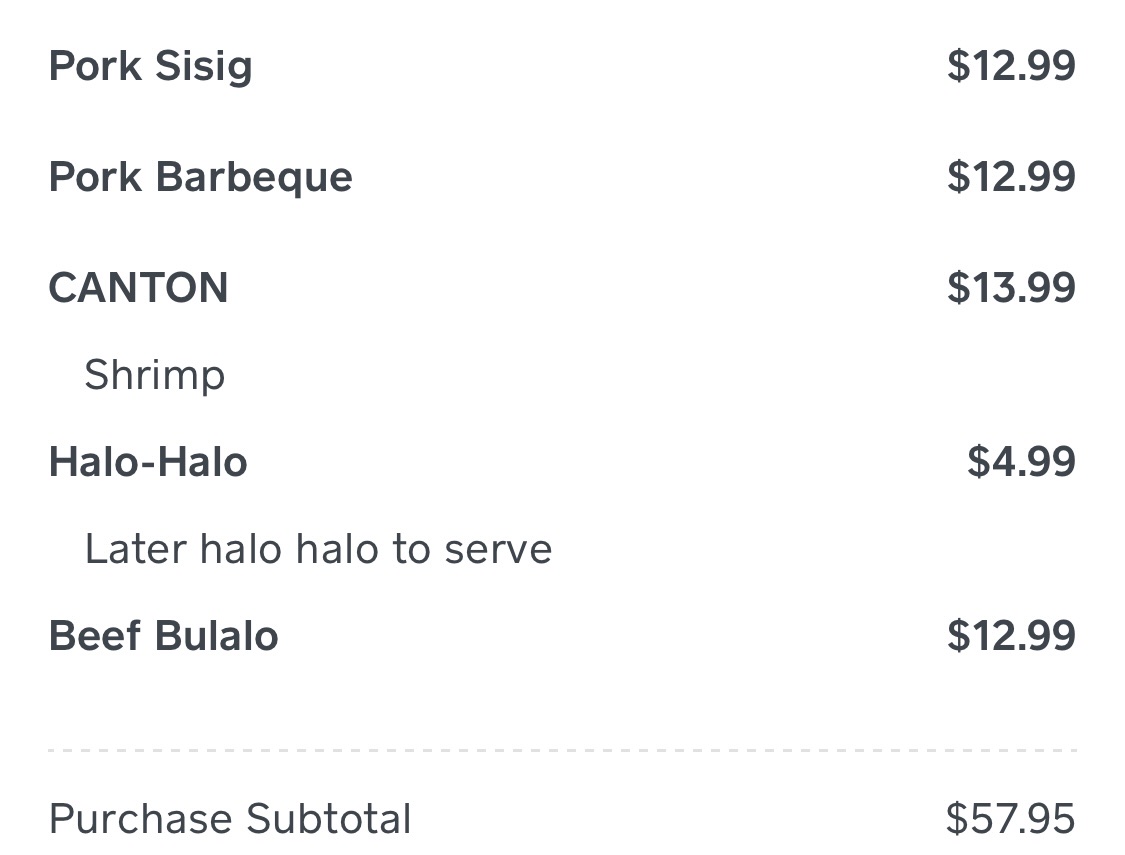Open the Beef Bulalo line item
1125x855 pixels.
point(163,636)
